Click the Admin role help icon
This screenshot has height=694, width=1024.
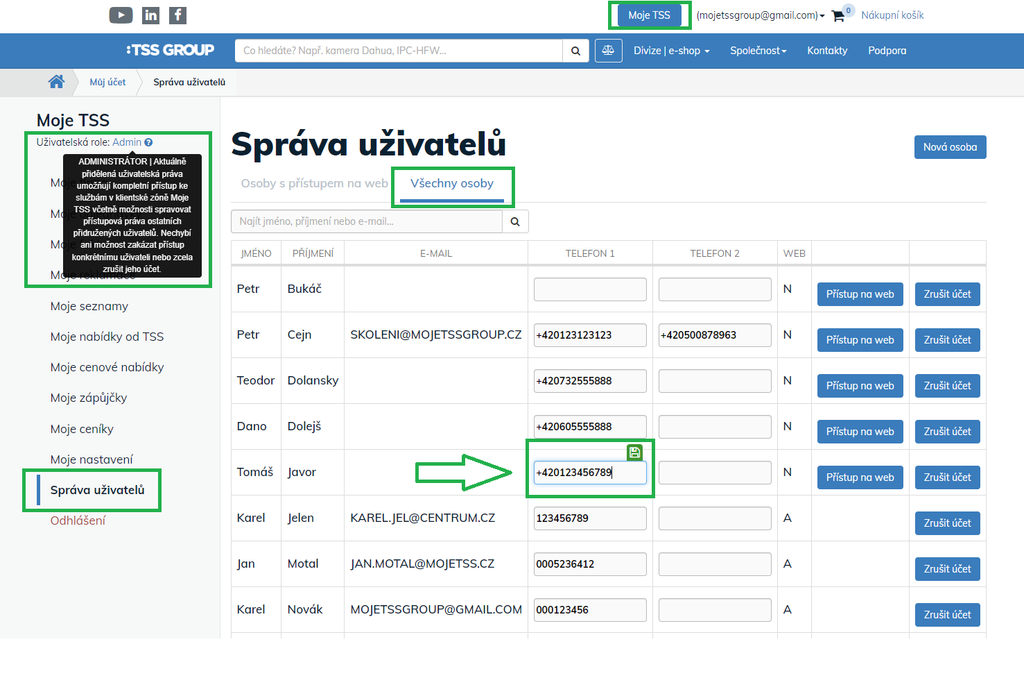[x=149, y=143]
